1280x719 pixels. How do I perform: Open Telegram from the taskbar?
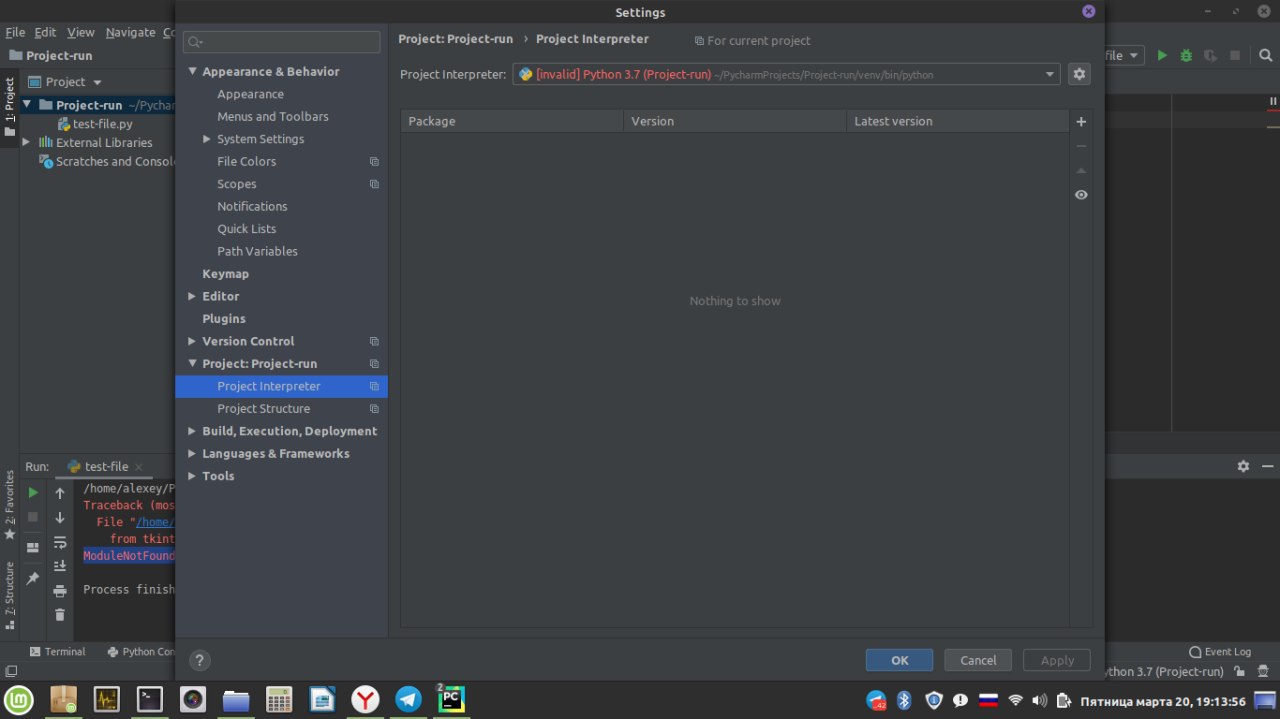click(408, 699)
